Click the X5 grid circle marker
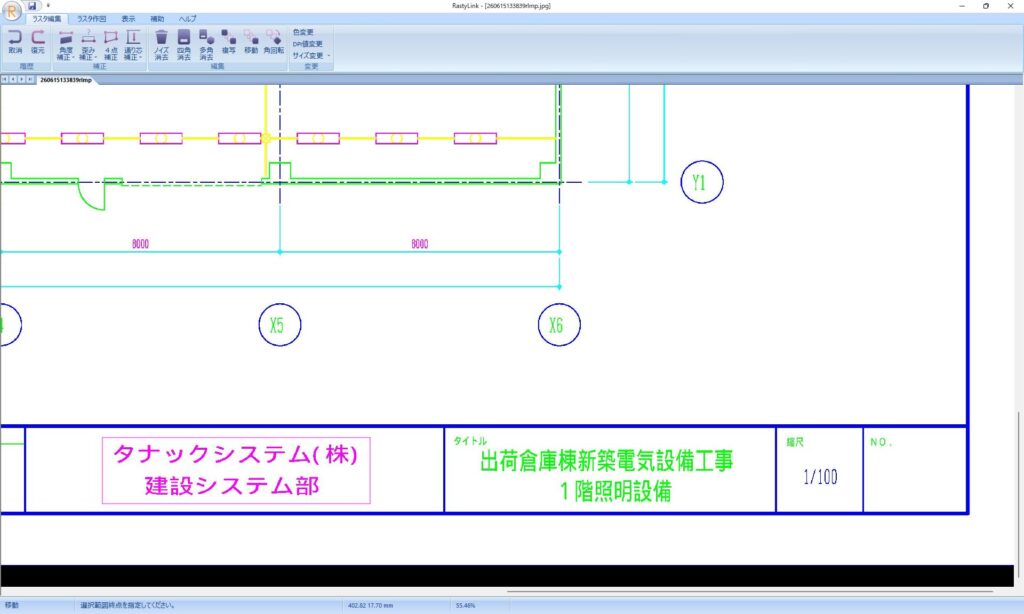 [280, 325]
